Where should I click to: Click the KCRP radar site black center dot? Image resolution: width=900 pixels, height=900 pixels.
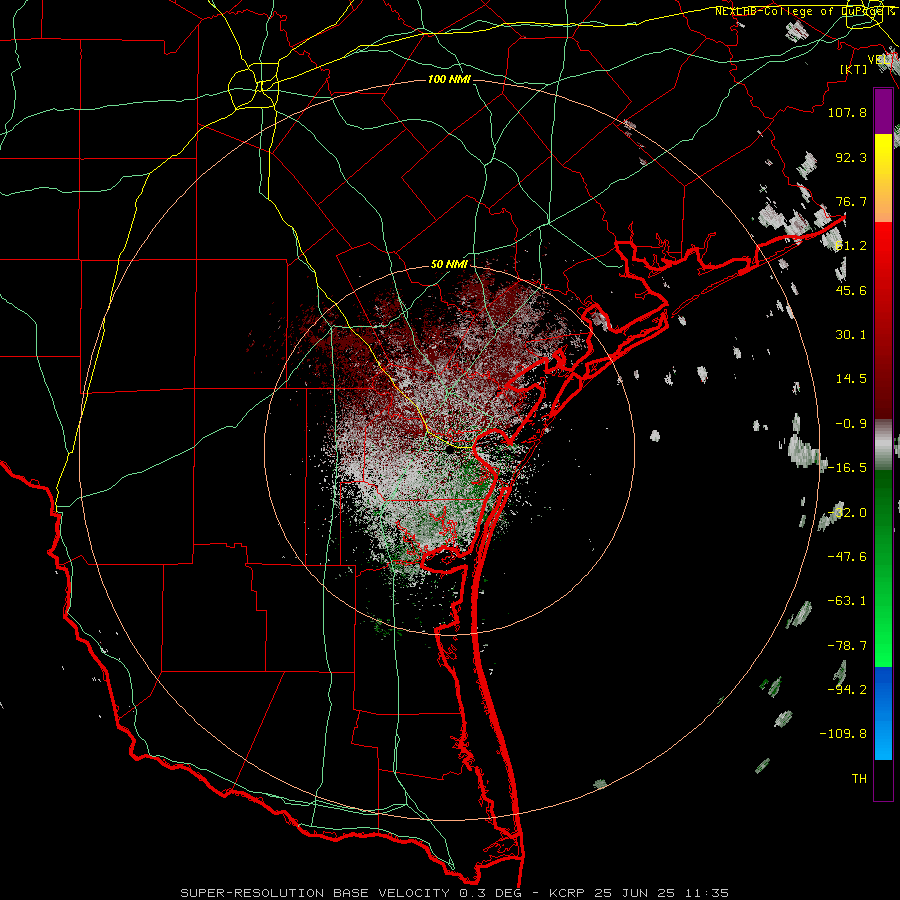point(450,449)
